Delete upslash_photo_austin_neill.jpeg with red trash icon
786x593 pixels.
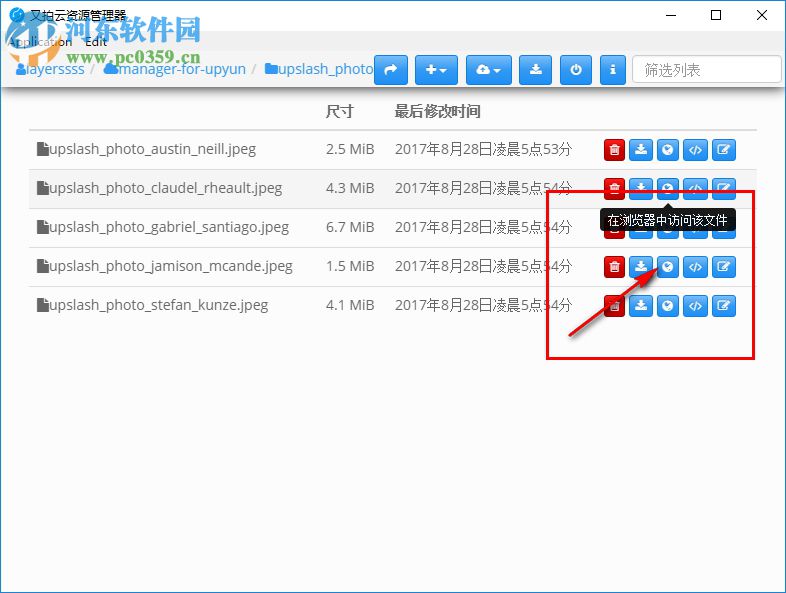pos(614,149)
